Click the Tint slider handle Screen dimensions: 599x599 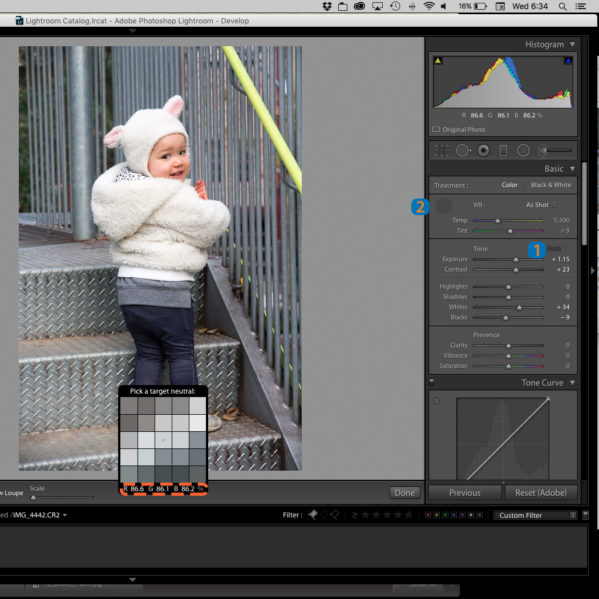(510, 231)
